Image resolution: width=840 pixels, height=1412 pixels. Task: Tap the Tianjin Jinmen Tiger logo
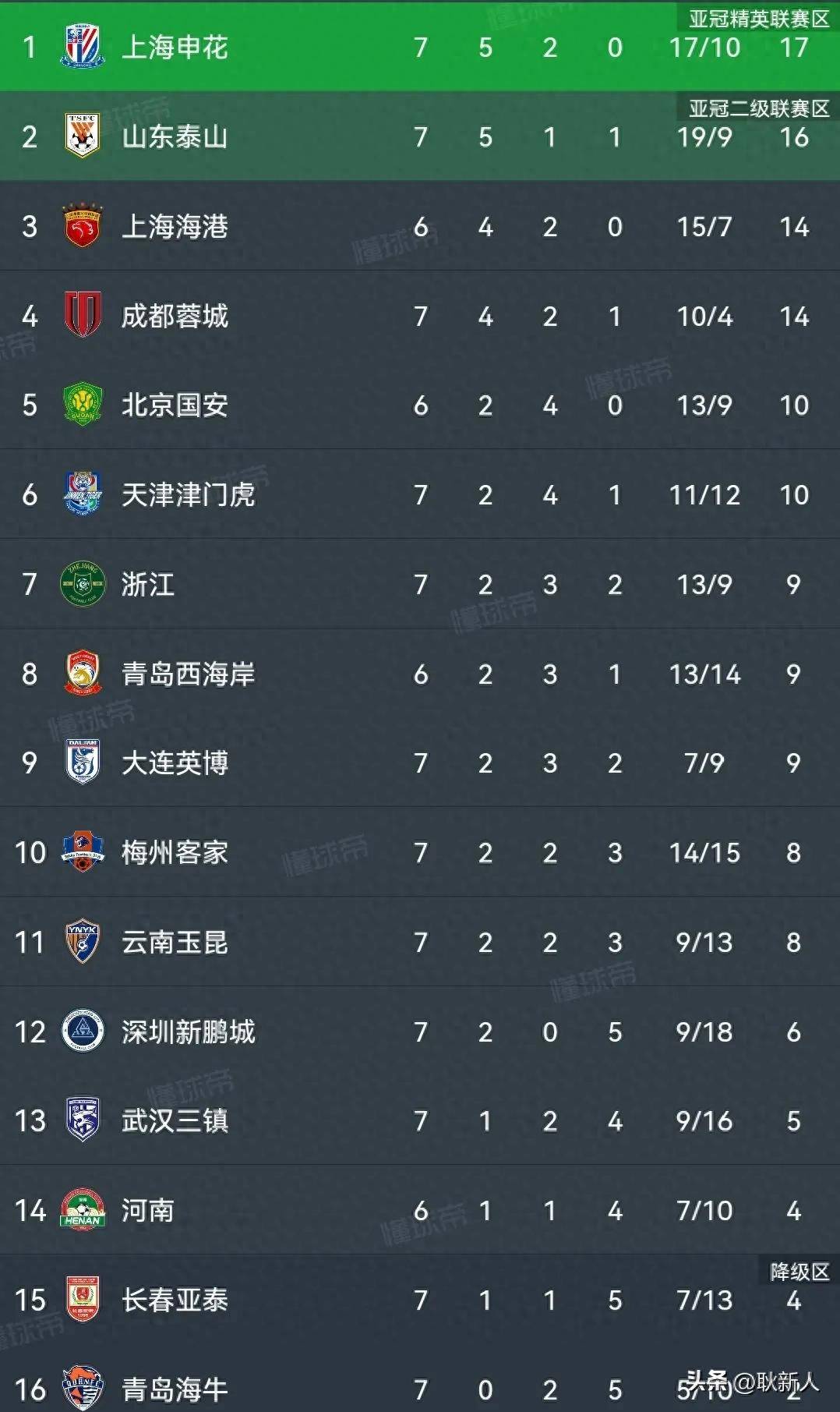(83, 494)
